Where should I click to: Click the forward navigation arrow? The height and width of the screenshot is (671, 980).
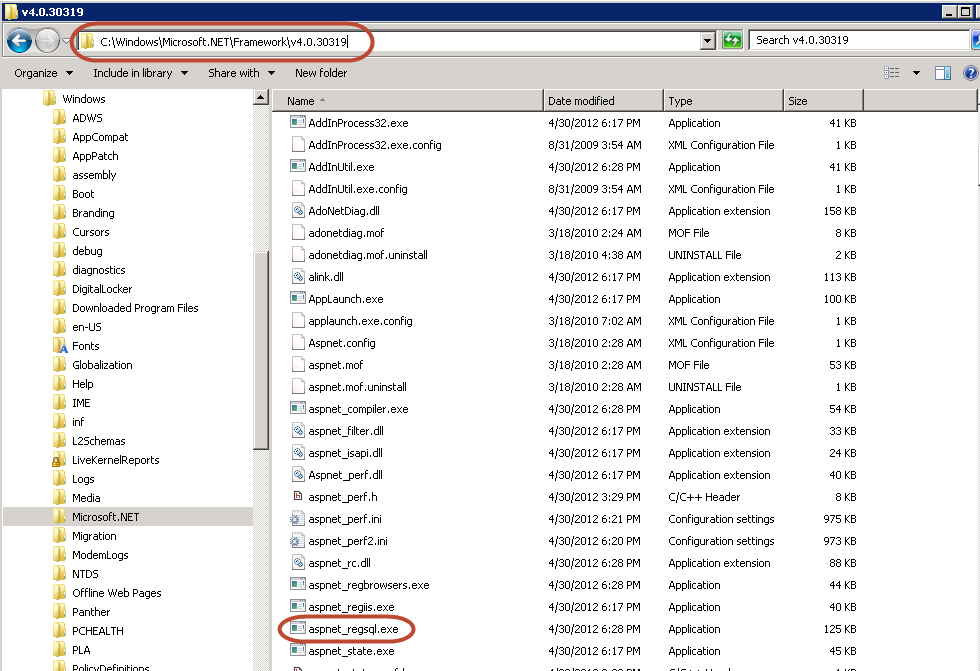[x=47, y=40]
